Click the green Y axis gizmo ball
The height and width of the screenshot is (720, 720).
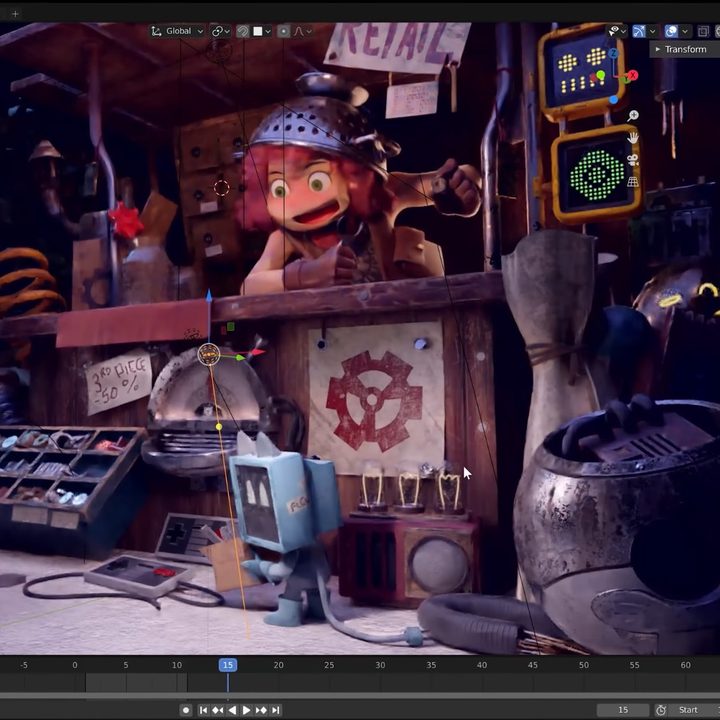coord(601,75)
